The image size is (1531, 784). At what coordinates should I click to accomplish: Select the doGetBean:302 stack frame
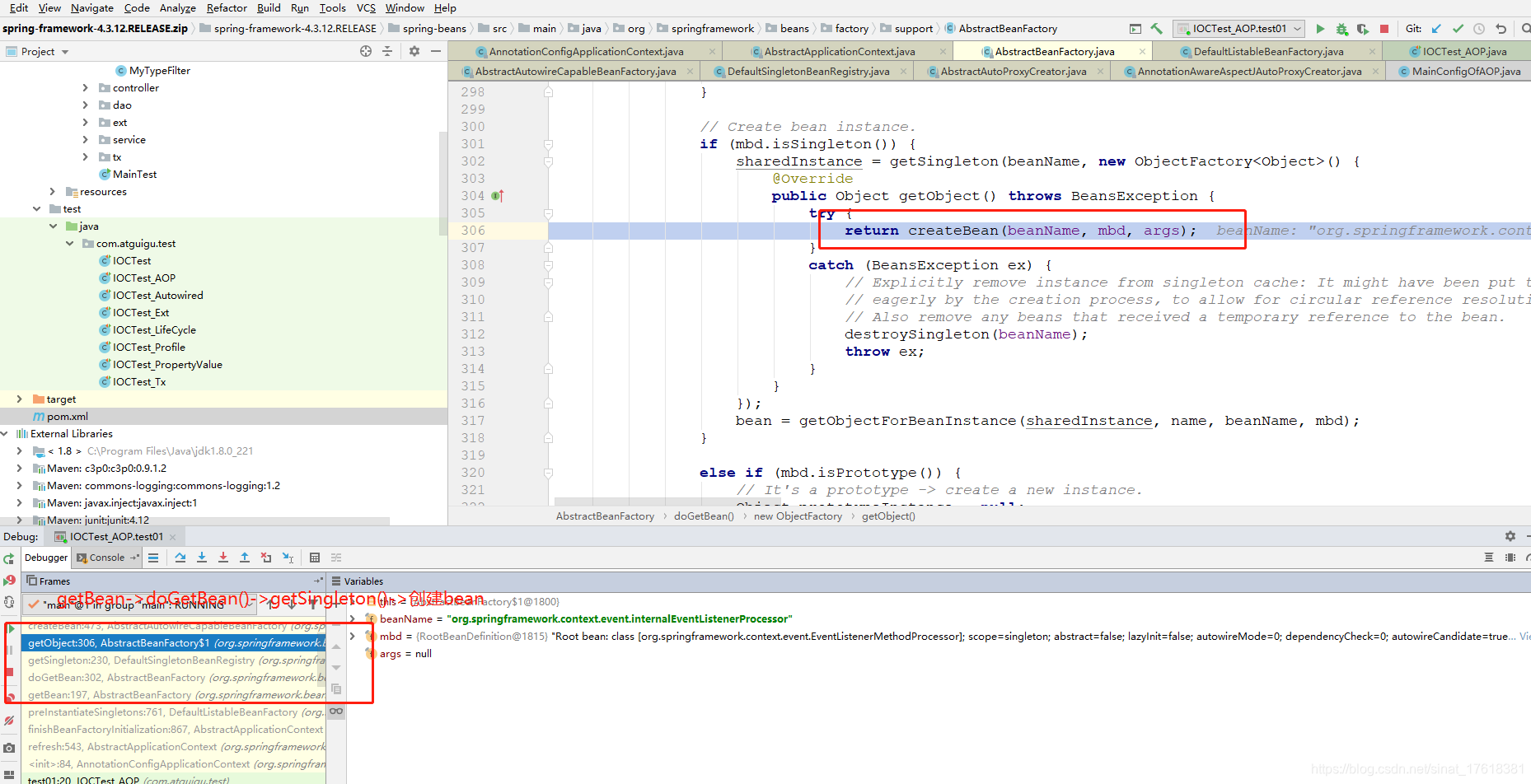pyautogui.click(x=174, y=678)
